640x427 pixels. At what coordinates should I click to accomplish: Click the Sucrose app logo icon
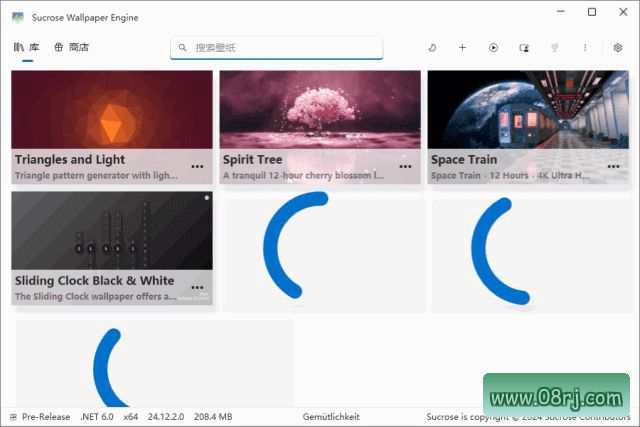point(18,18)
